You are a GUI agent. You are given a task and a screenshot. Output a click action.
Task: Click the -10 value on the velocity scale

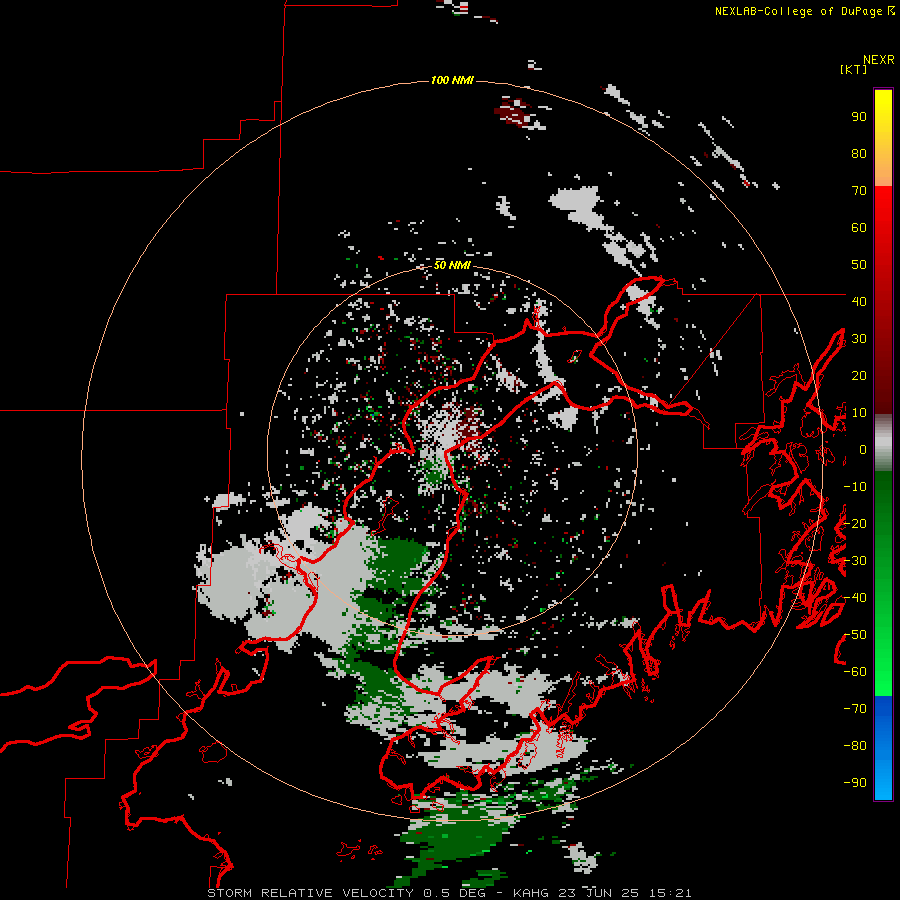pos(855,487)
